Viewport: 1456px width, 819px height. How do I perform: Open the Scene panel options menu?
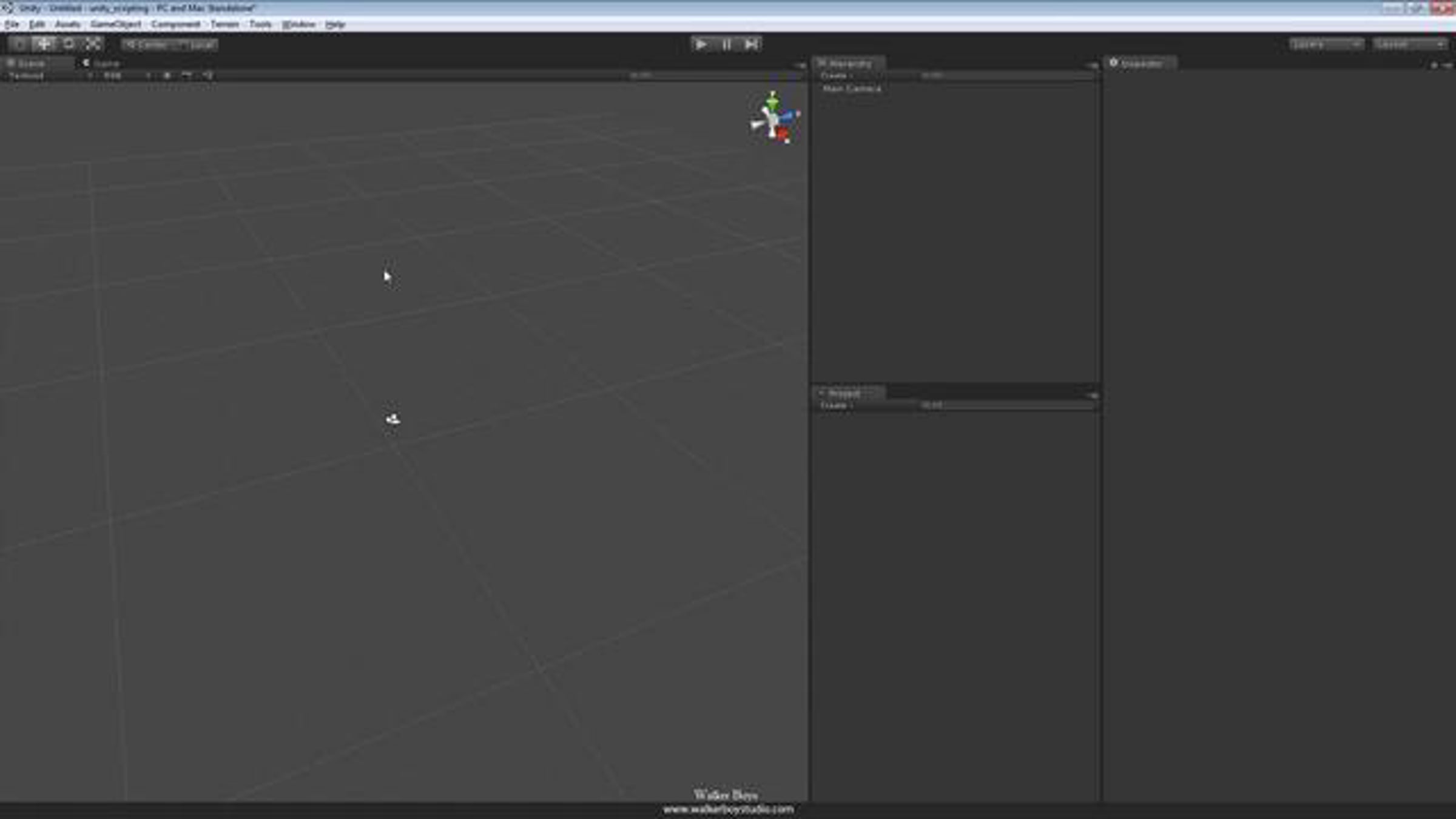pos(801,65)
